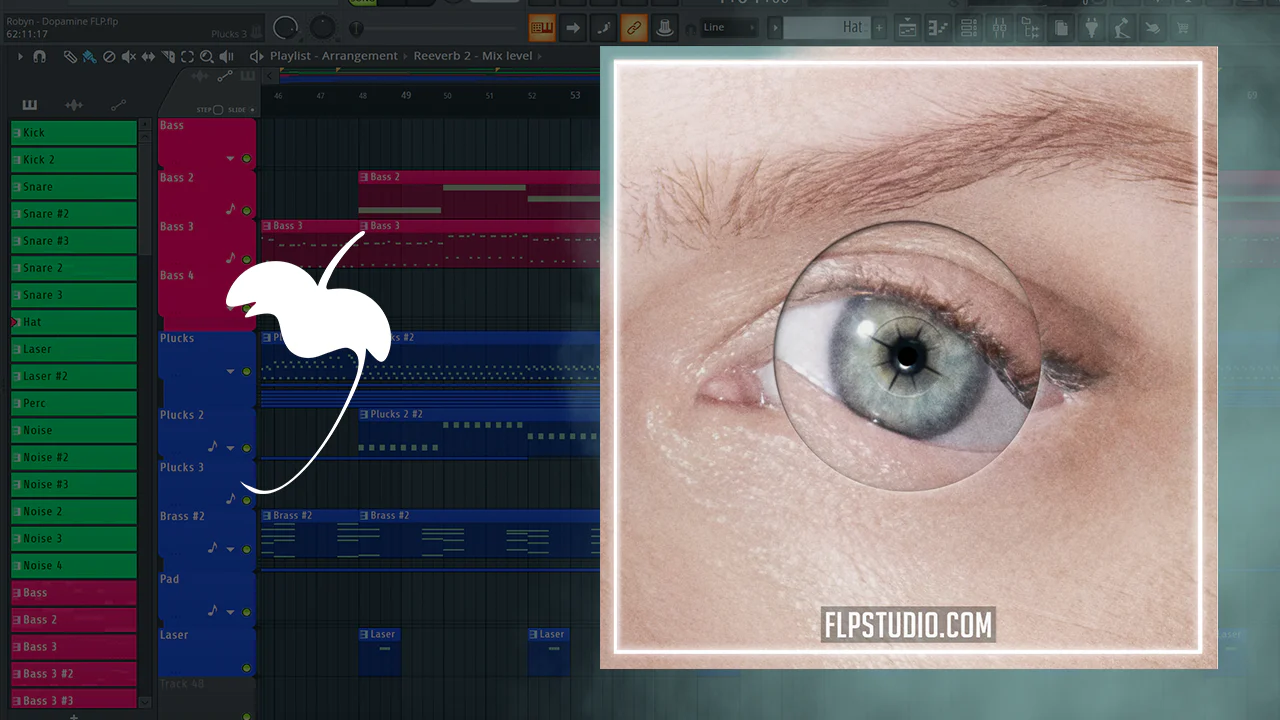Choose the Select tool dashed square
The image size is (1280, 720).
(x=187, y=57)
